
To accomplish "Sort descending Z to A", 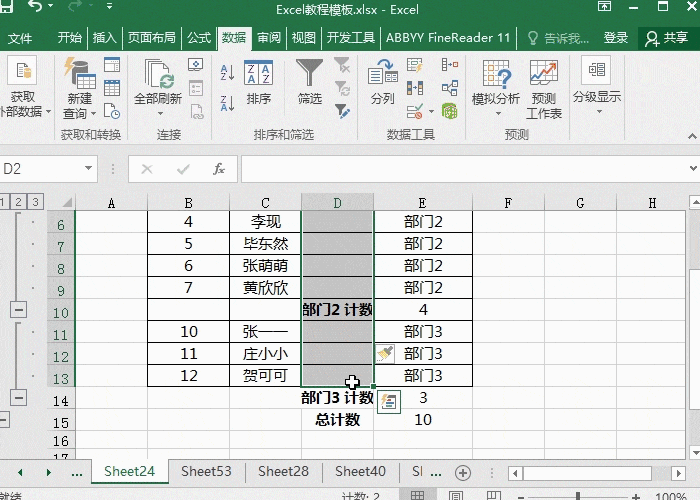I will [x=227, y=103].
